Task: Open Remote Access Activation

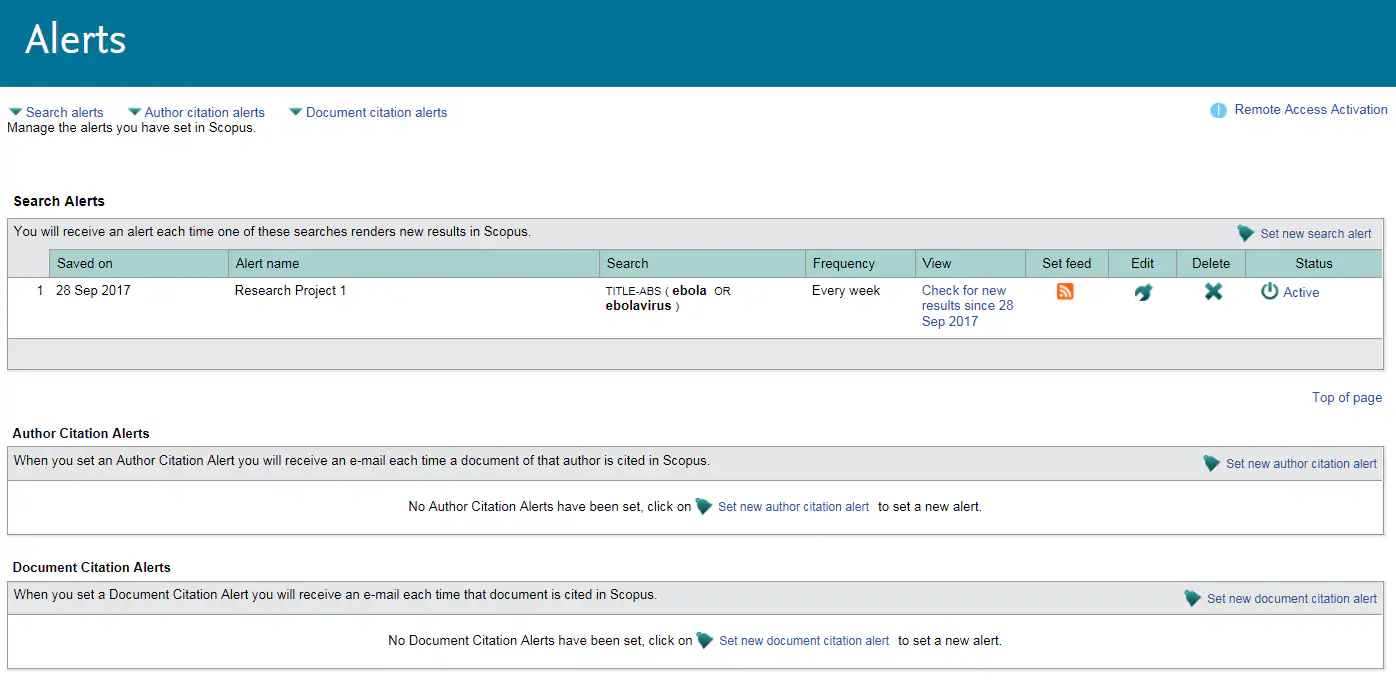Action: [x=1311, y=109]
